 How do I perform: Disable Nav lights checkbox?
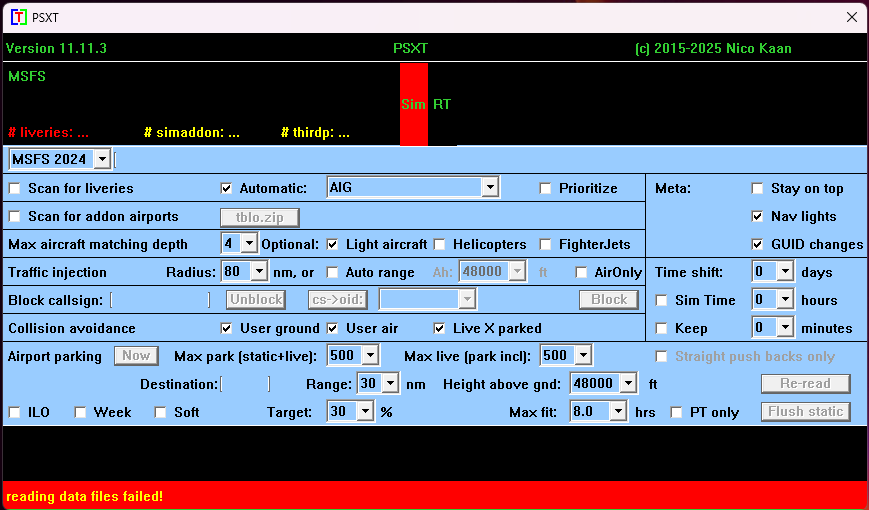coord(757,216)
